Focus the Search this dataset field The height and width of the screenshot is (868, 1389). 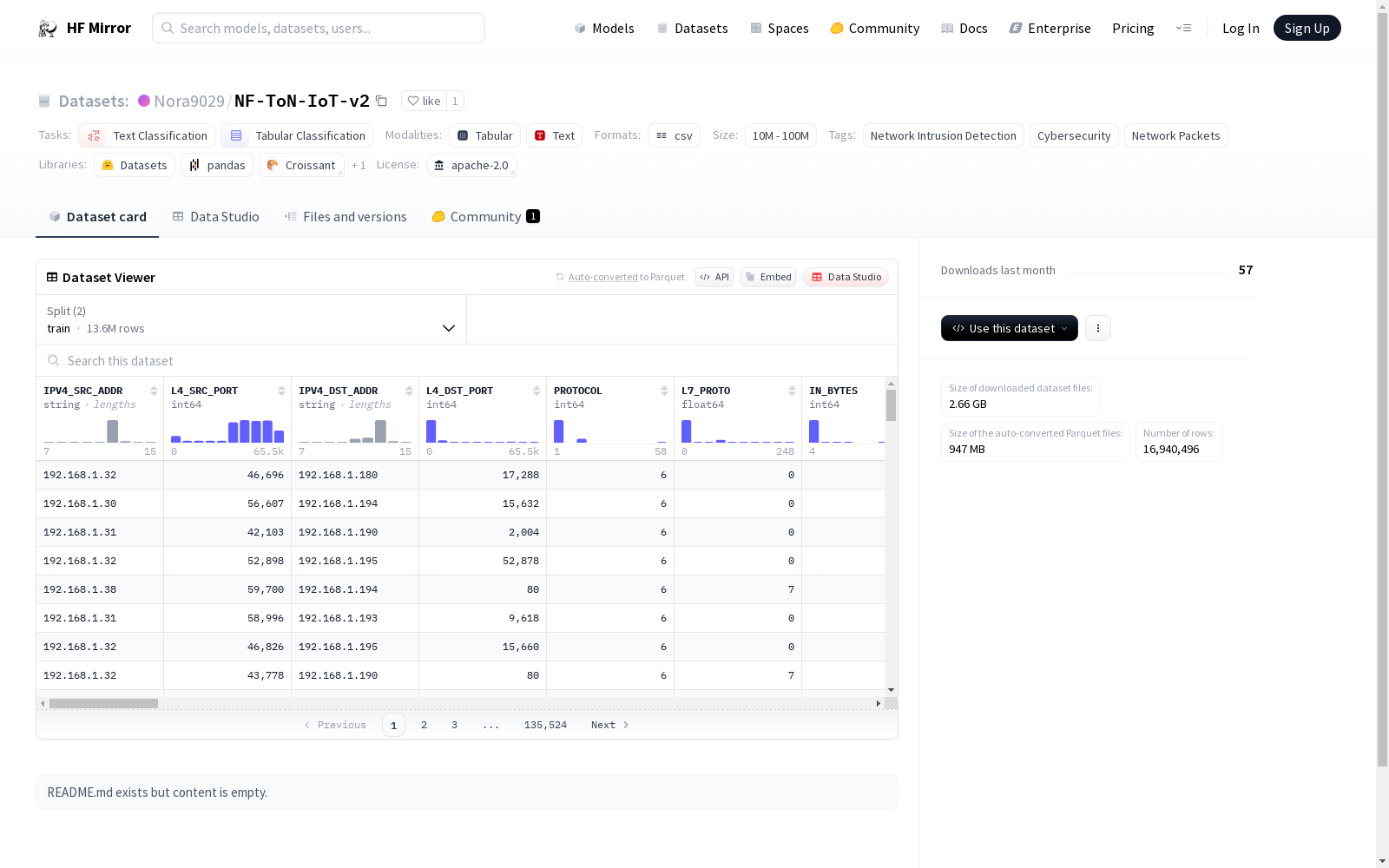click(467, 360)
